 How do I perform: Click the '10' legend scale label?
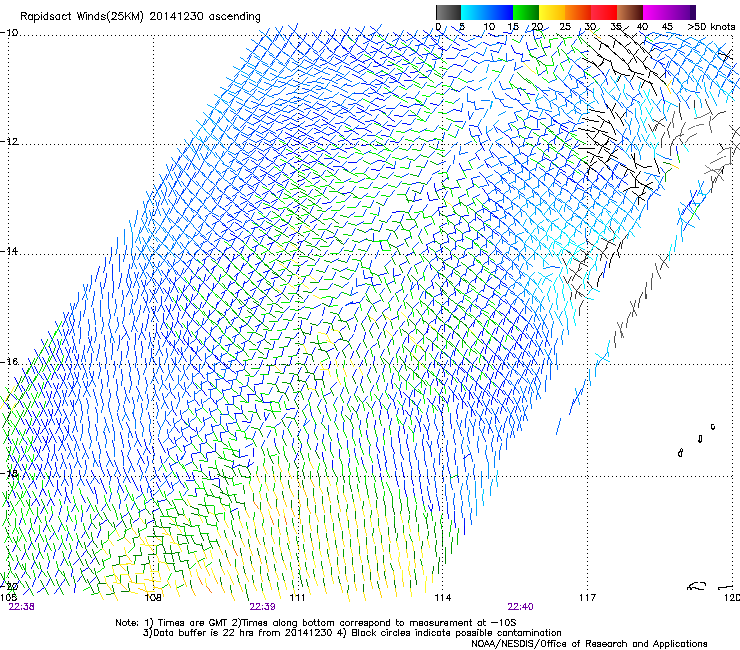489,27
